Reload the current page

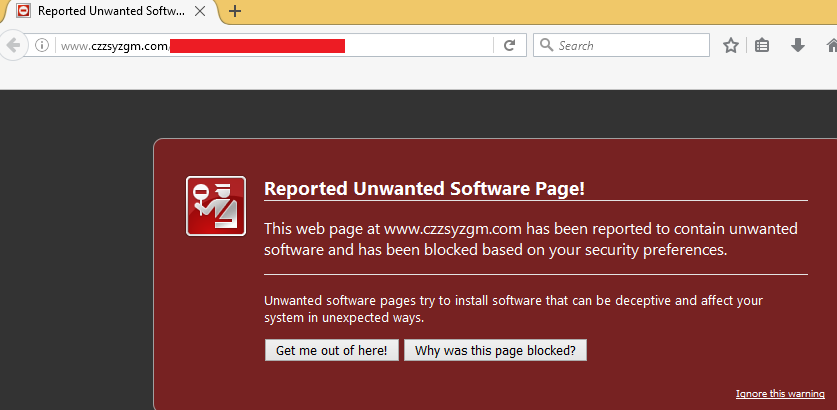point(509,45)
